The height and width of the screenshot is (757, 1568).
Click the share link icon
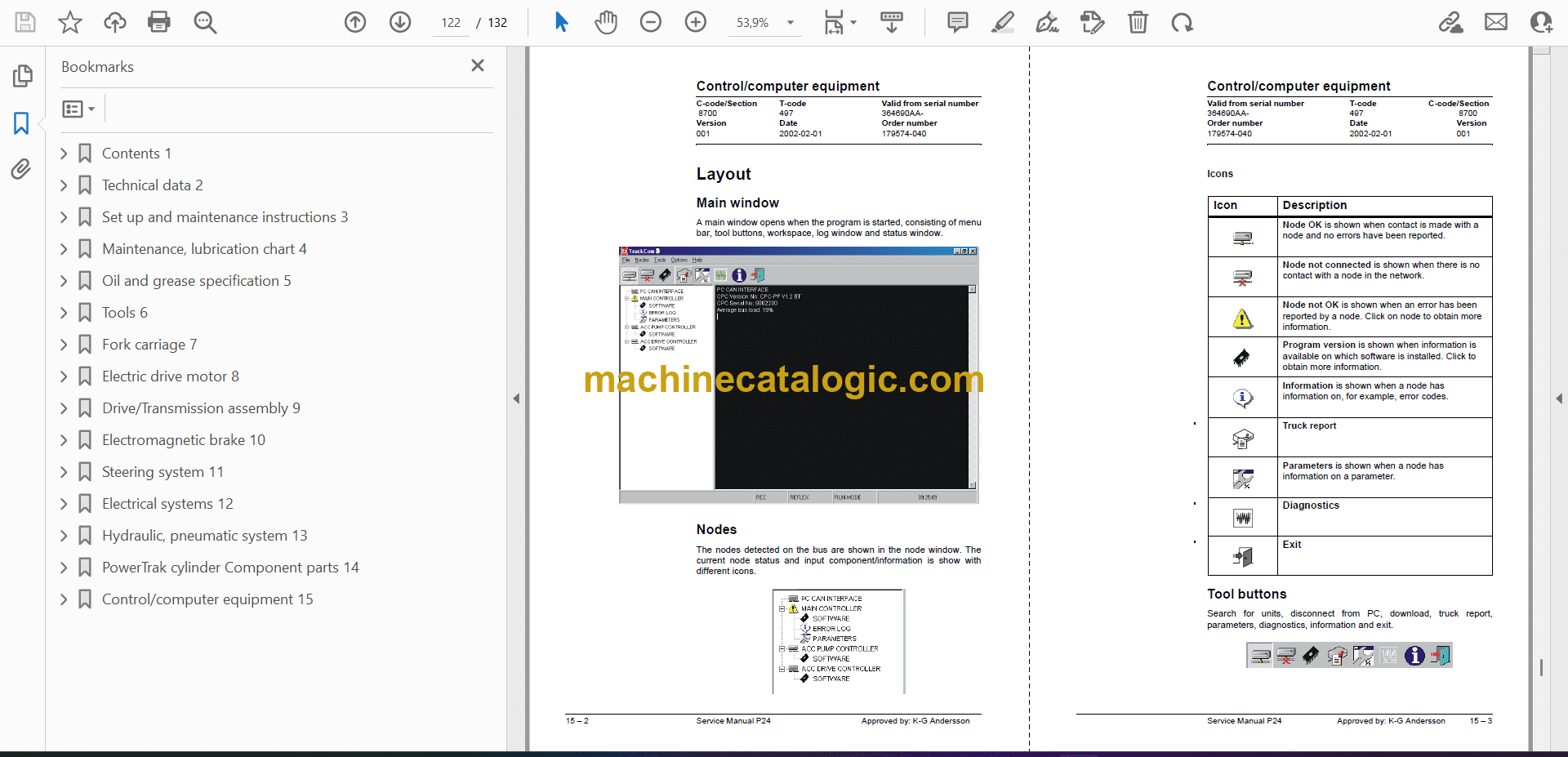click(1451, 22)
